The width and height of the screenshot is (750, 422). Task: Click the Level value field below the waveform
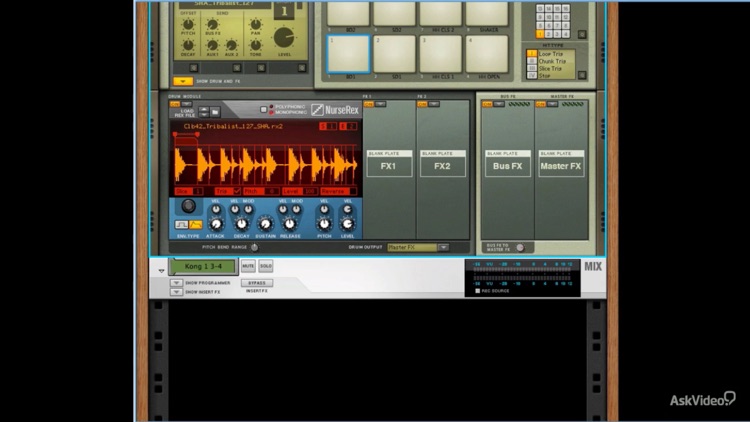[x=310, y=191]
